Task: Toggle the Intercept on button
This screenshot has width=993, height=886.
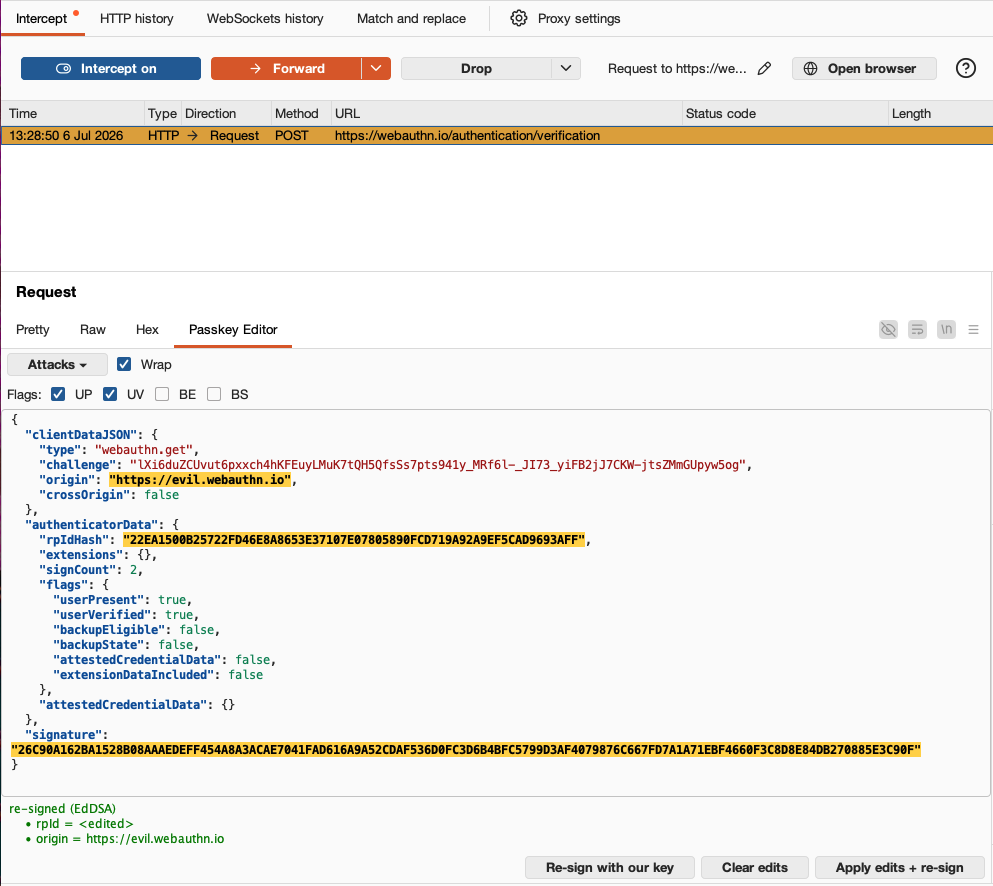Action: coord(111,68)
